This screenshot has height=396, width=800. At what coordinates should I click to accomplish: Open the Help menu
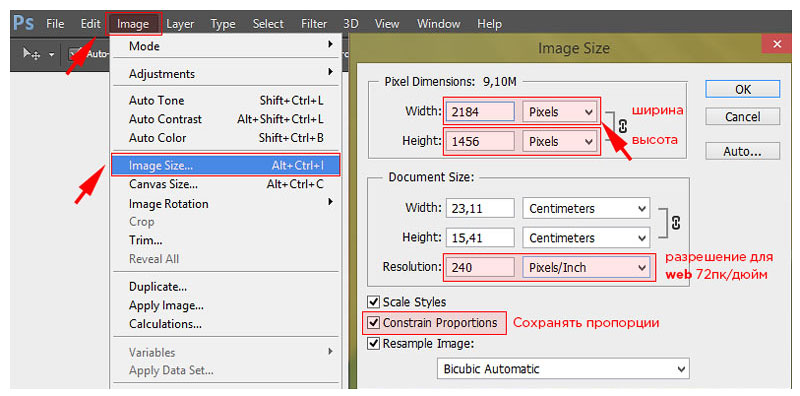tap(489, 24)
